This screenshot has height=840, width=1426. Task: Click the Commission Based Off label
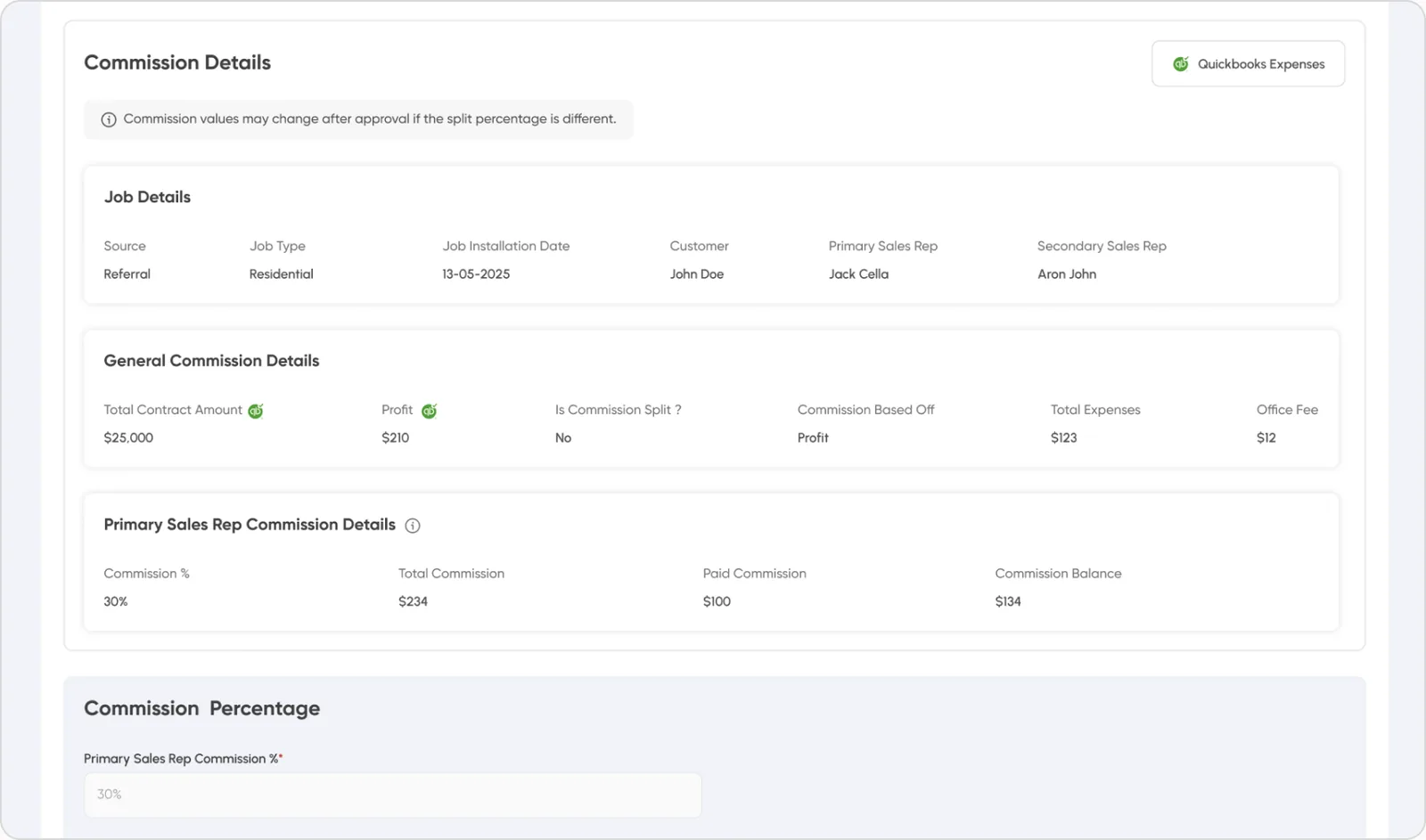click(x=865, y=410)
